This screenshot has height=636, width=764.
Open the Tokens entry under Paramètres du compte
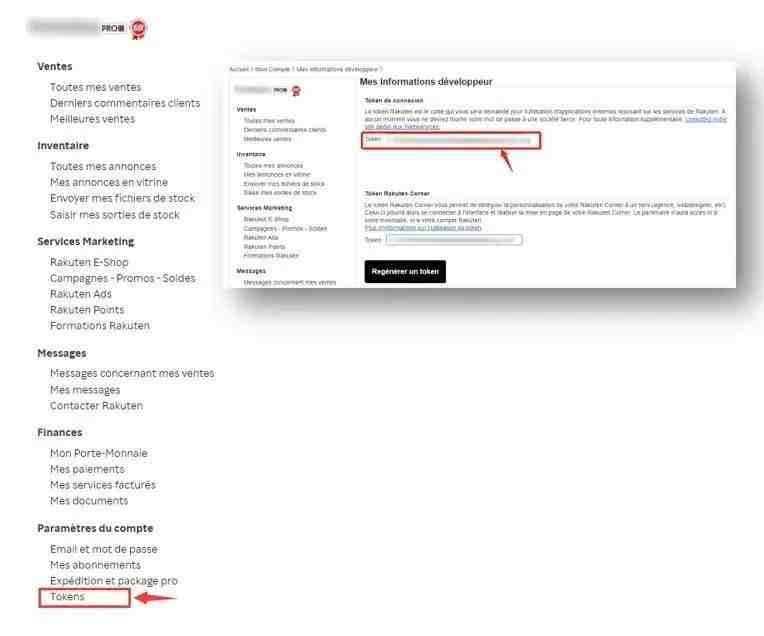67,597
